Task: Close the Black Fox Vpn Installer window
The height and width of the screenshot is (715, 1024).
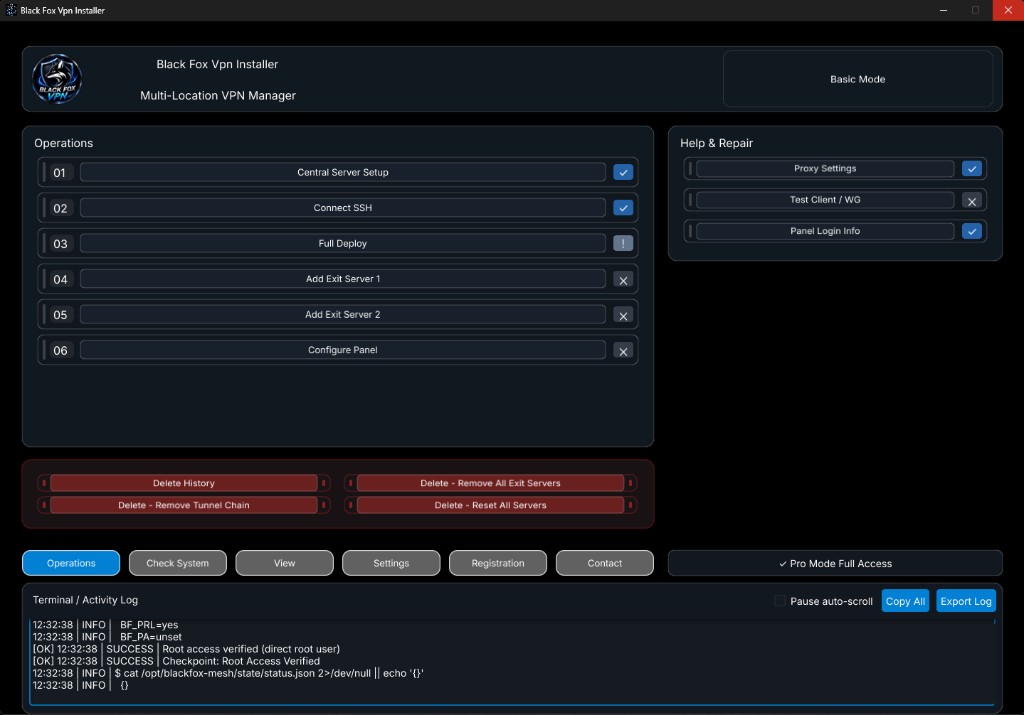Action: 1008,10
